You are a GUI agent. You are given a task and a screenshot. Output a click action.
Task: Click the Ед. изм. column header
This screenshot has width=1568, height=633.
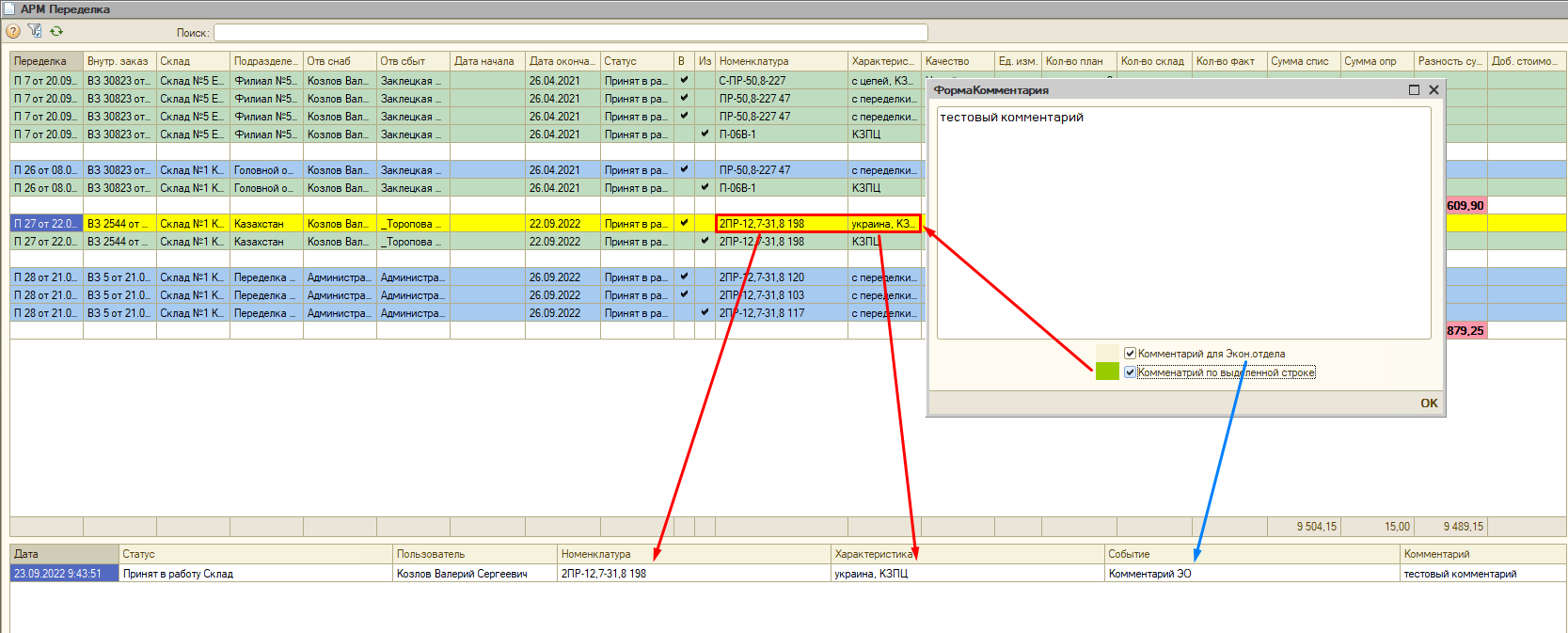coord(1018,61)
